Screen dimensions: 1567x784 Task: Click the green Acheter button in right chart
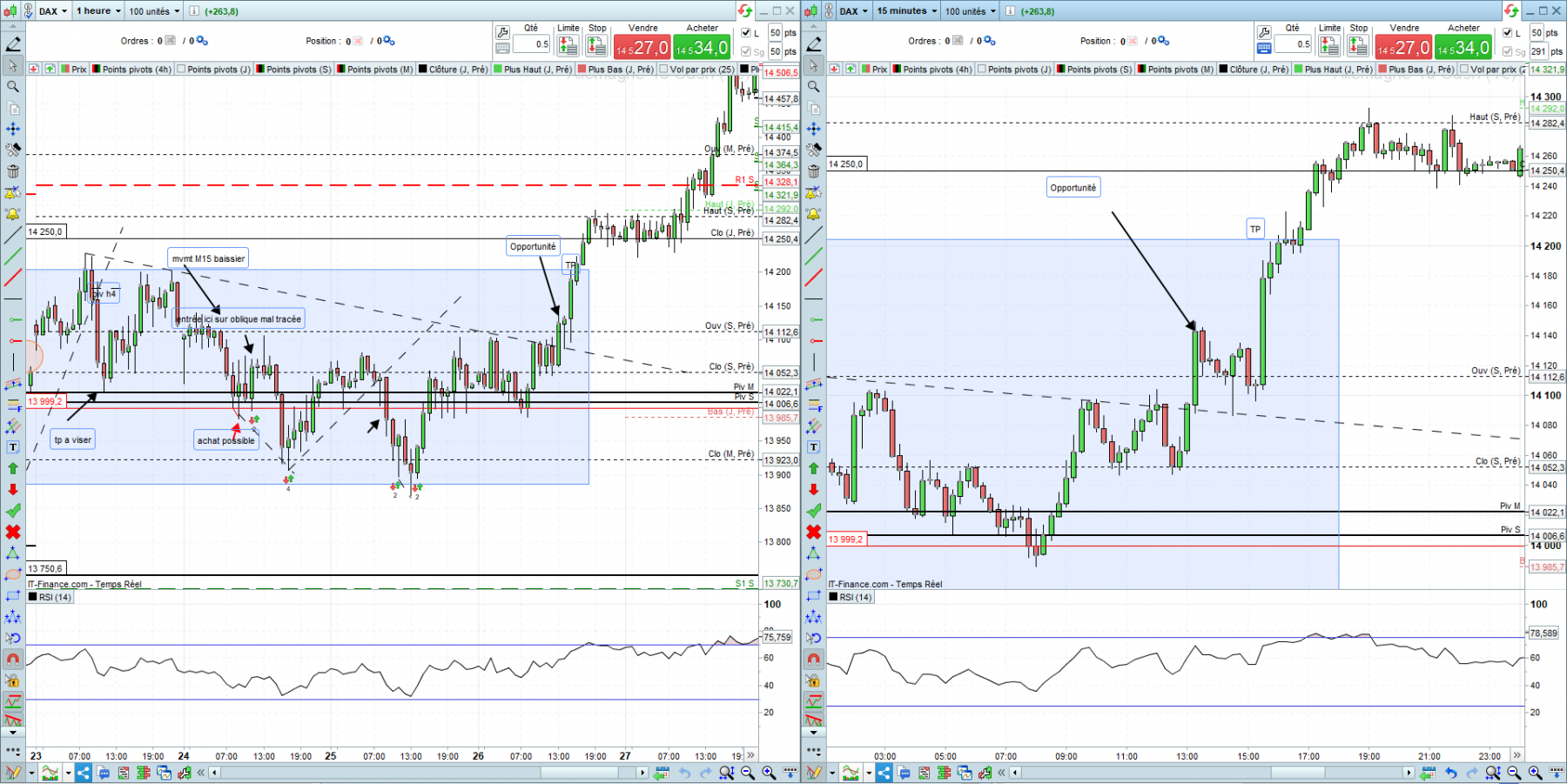(x=1463, y=47)
